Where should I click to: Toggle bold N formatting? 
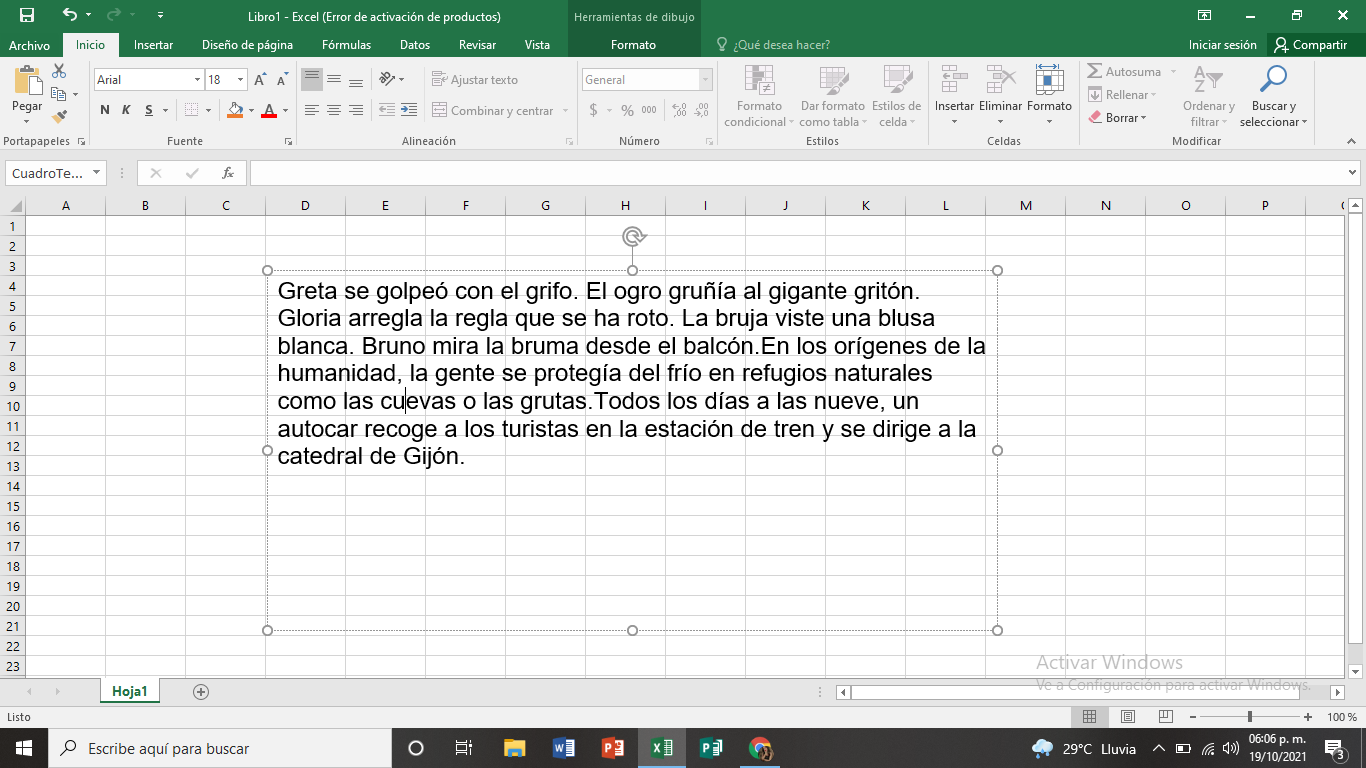(105, 110)
